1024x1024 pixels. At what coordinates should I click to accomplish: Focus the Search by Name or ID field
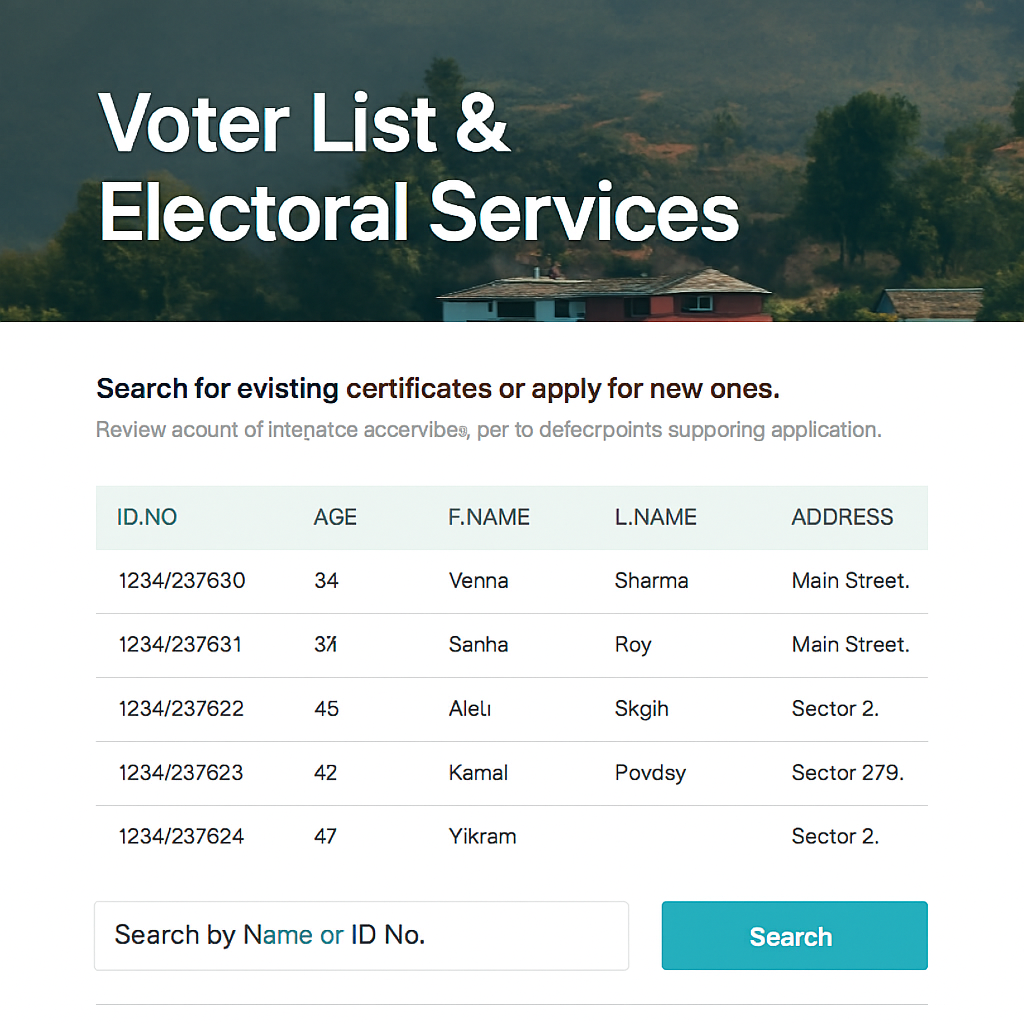coord(361,935)
